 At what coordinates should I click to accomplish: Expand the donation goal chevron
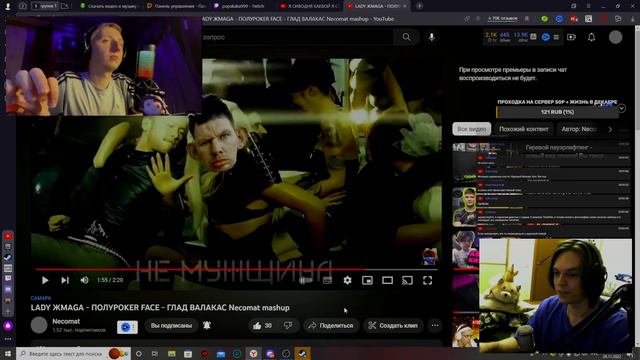[x=622, y=108]
